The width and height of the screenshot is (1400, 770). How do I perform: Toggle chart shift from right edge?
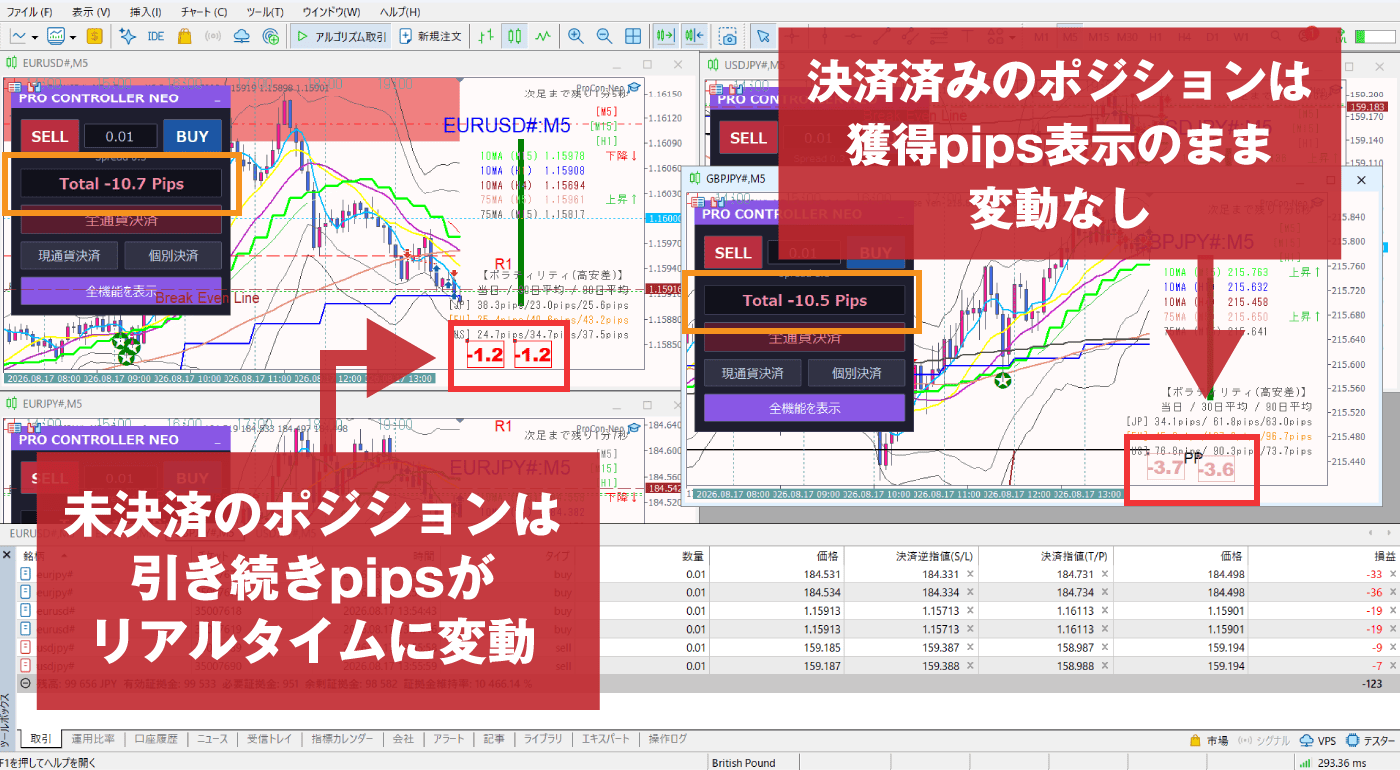pyautogui.click(x=695, y=36)
